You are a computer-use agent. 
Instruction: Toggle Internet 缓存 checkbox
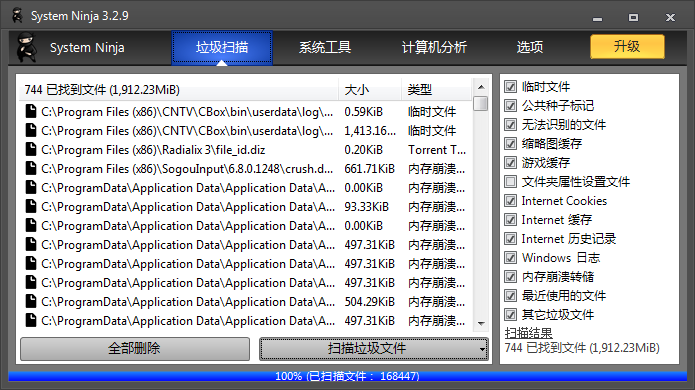pyautogui.click(x=510, y=220)
